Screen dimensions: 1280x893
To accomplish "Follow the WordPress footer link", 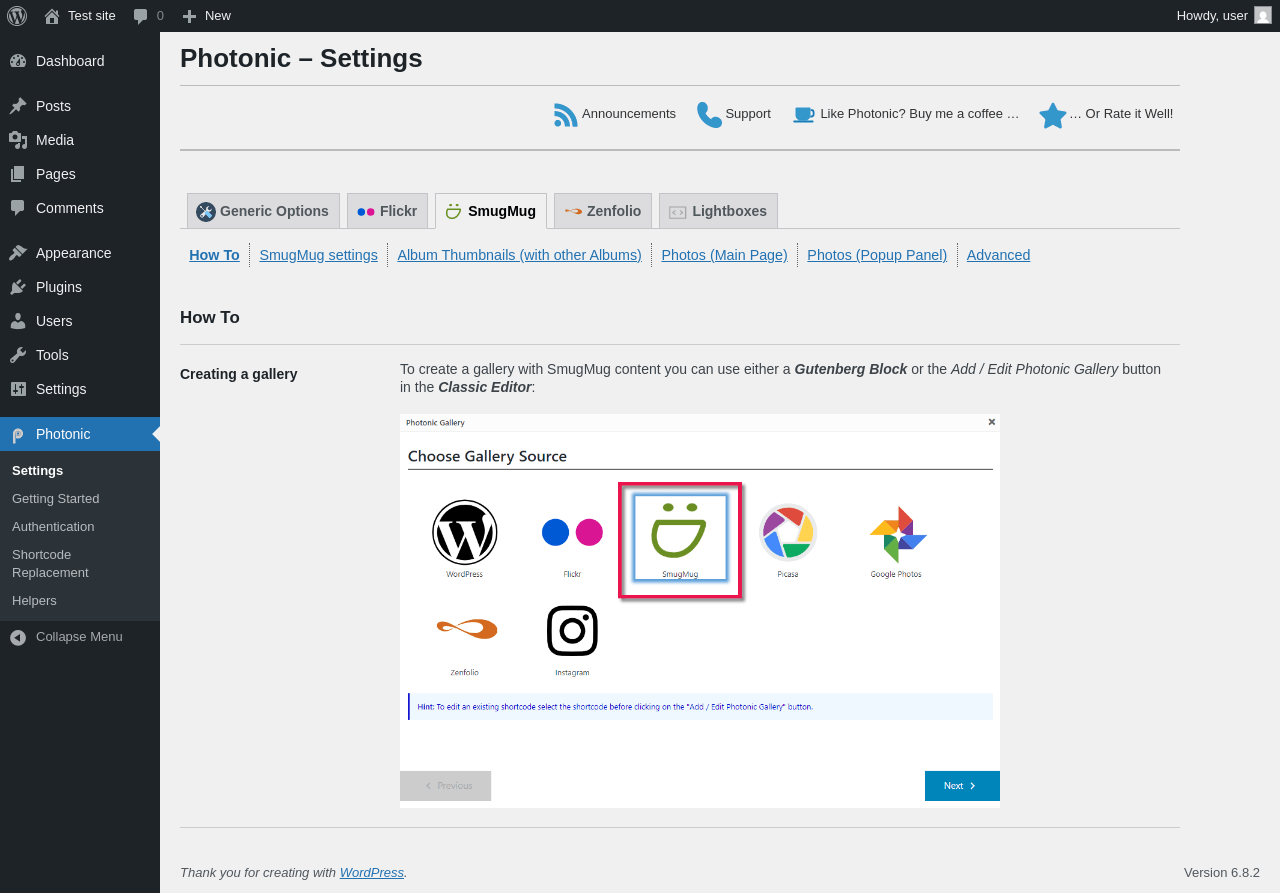I will 372,873.
